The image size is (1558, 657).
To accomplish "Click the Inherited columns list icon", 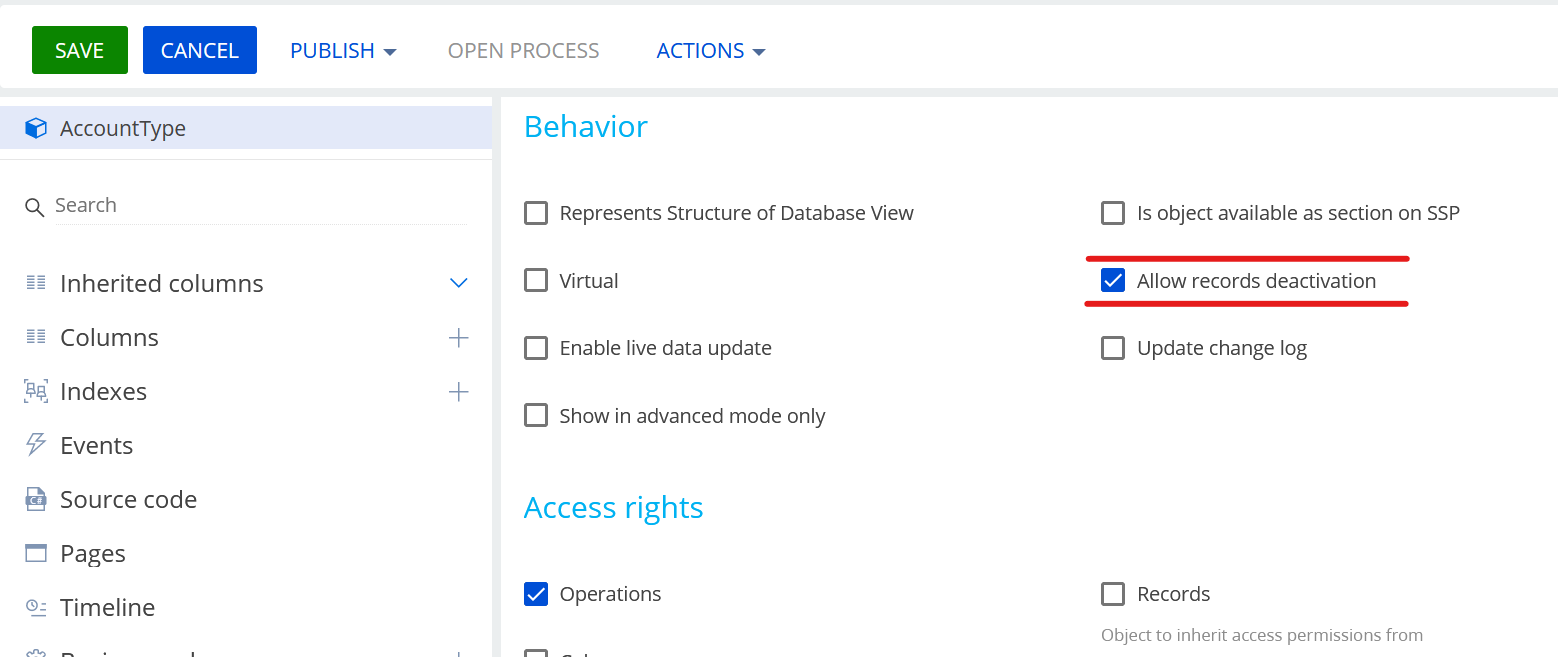I will [36, 283].
